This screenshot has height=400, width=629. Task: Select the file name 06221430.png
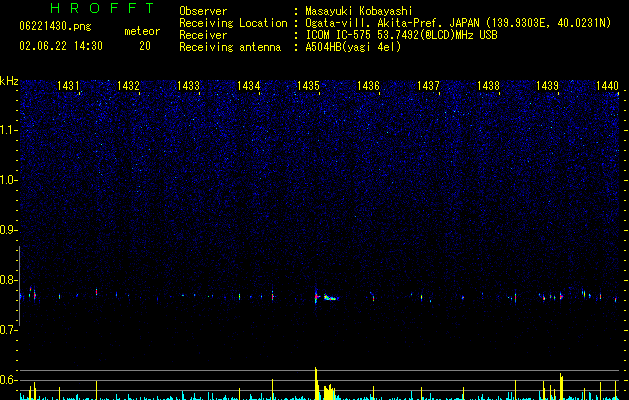(x=55, y=26)
